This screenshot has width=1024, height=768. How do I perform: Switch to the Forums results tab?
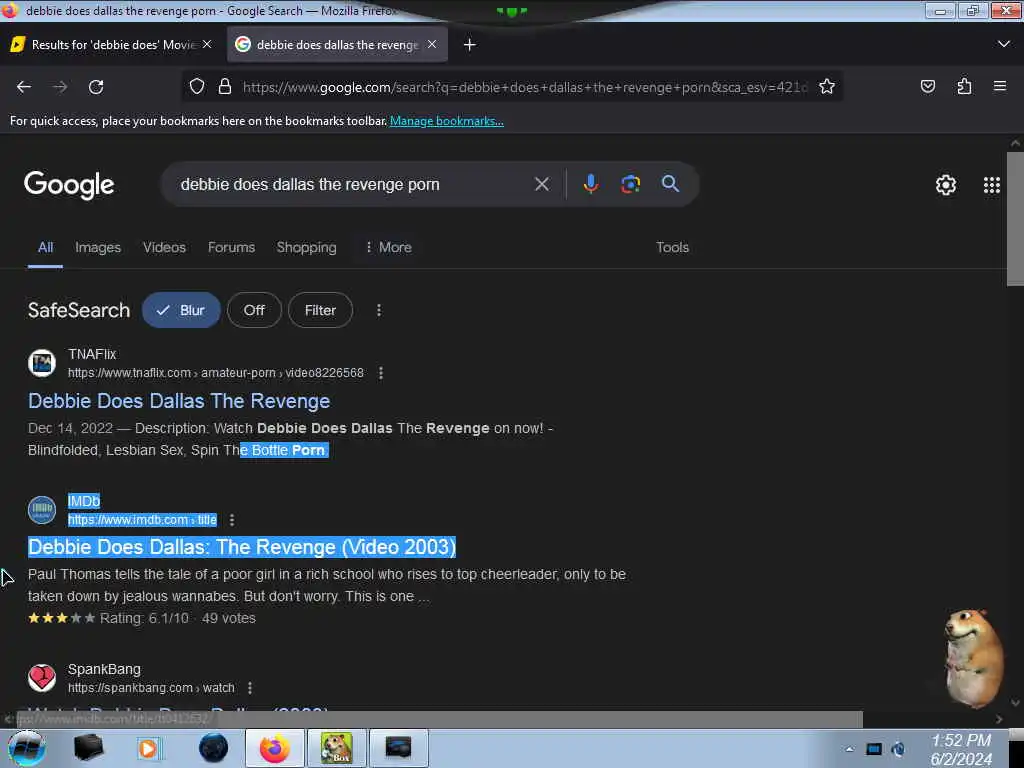[231, 248]
